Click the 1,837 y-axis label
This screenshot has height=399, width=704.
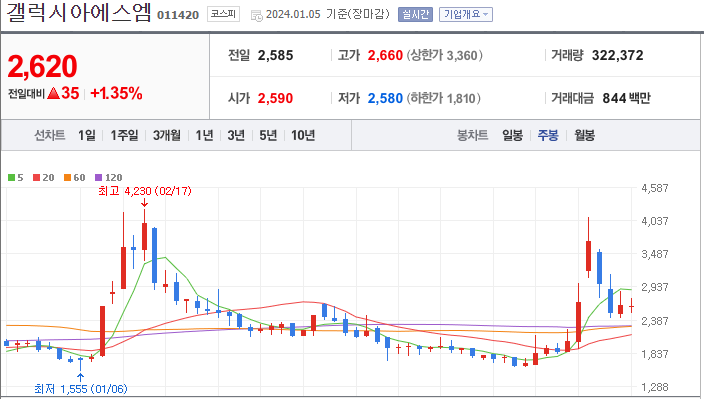655,354
